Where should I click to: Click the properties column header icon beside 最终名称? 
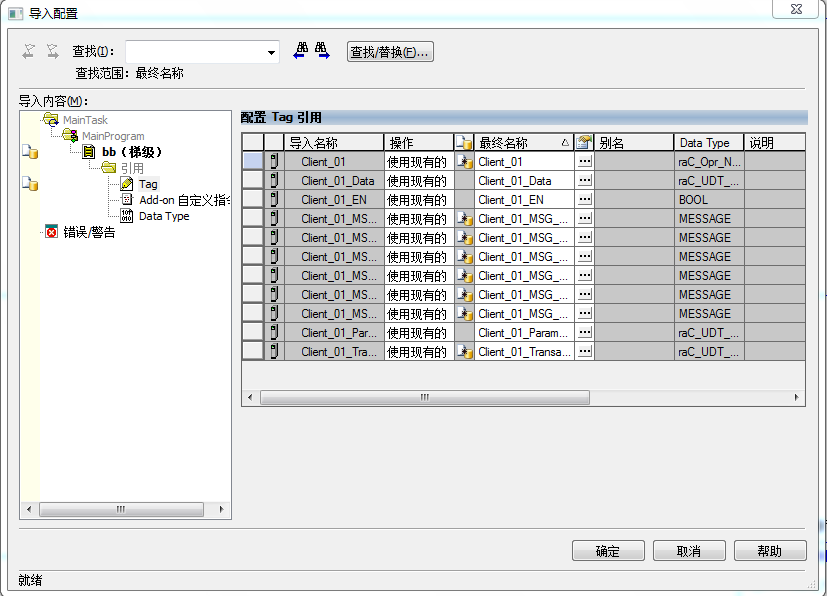click(x=464, y=143)
